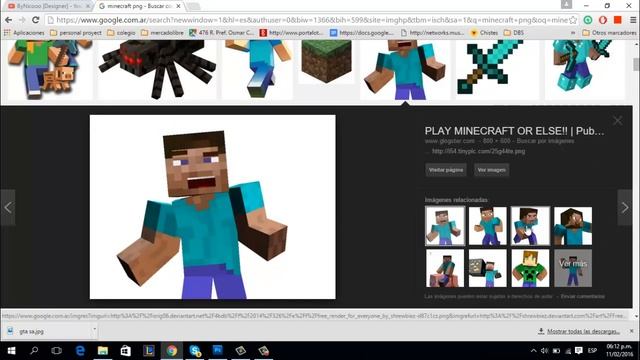Viewport: 640px width, 360px height.
Task: Click the 'Visitar página' button
Action: tap(446, 170)
